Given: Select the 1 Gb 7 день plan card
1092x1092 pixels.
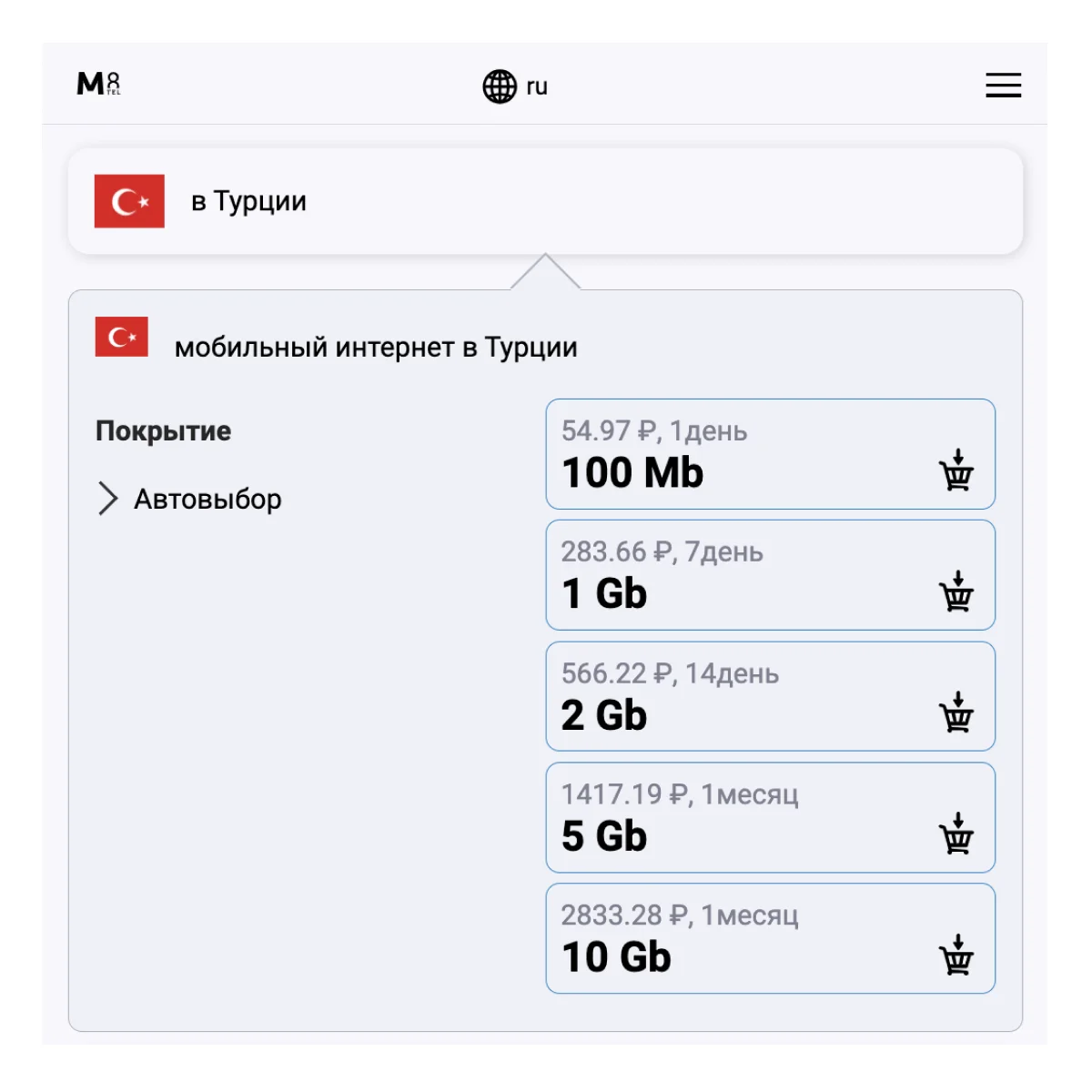Looking at the screenshot, I should [728, 575].
